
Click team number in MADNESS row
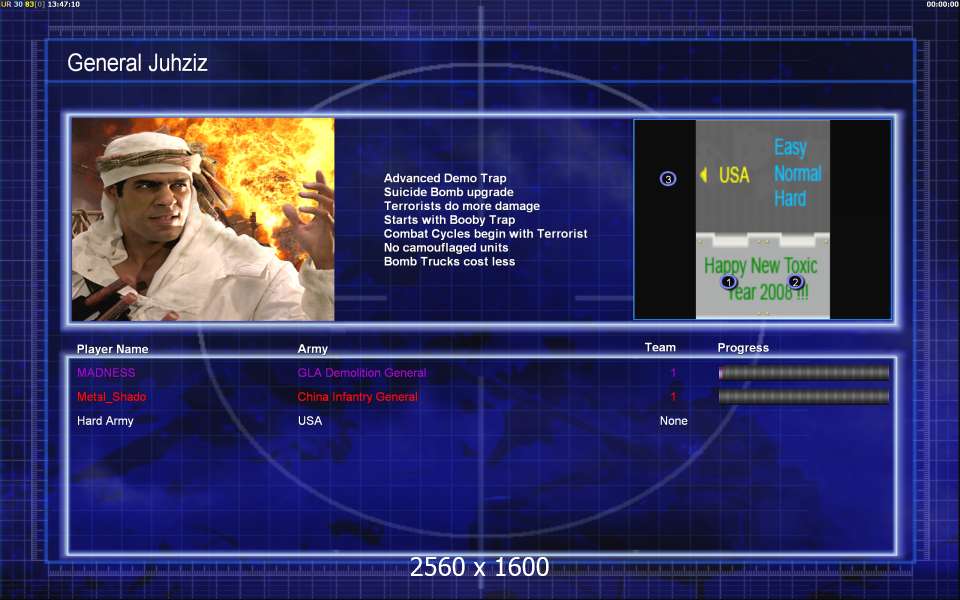coord(673,372)
